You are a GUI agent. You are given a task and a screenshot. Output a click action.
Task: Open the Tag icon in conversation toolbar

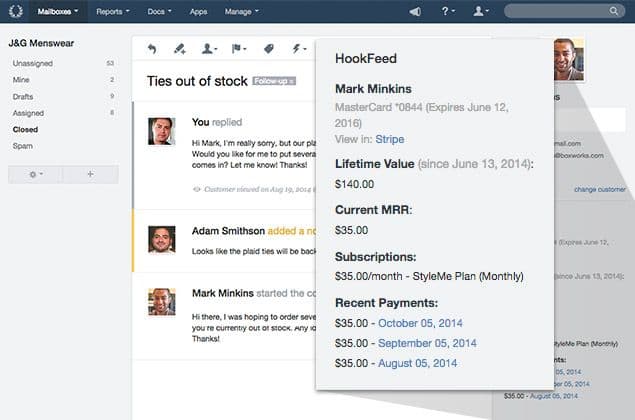[x=268, y=48]
